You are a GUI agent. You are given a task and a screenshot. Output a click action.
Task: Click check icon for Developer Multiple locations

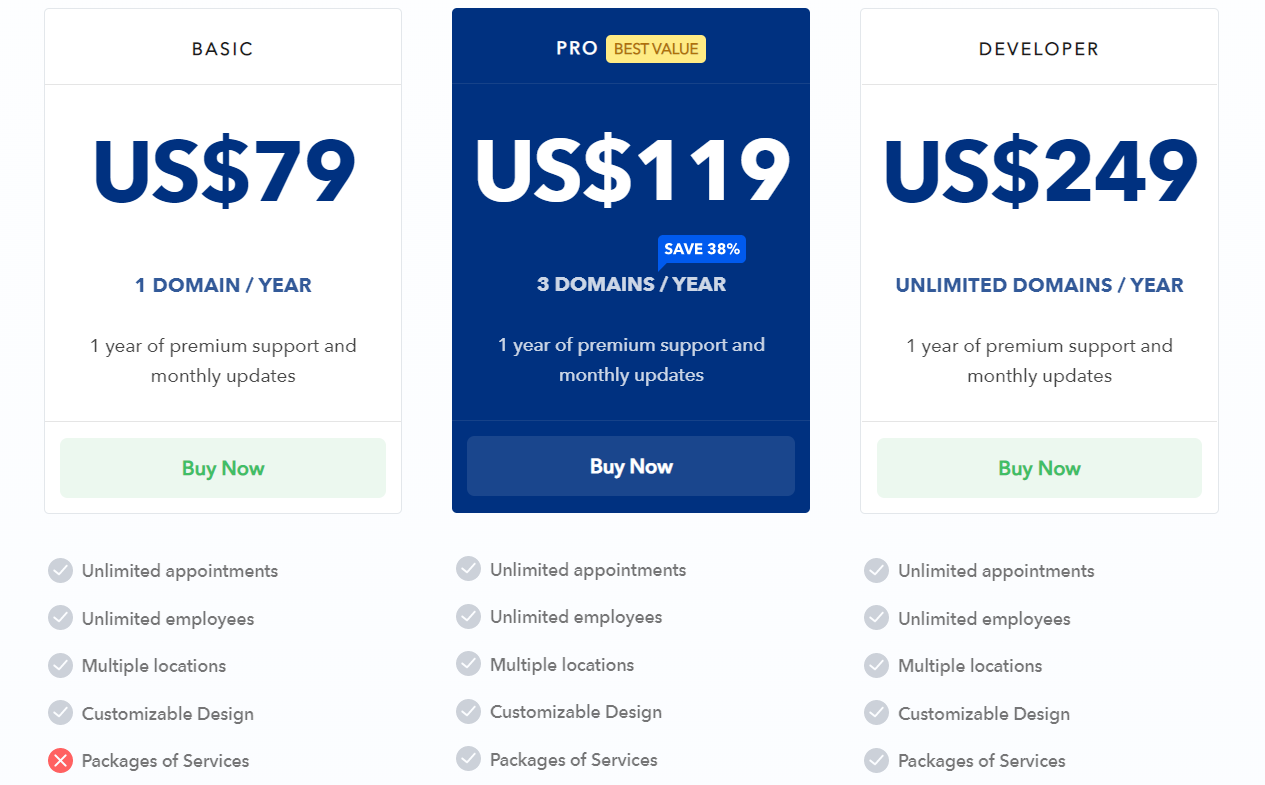point(877,666)
